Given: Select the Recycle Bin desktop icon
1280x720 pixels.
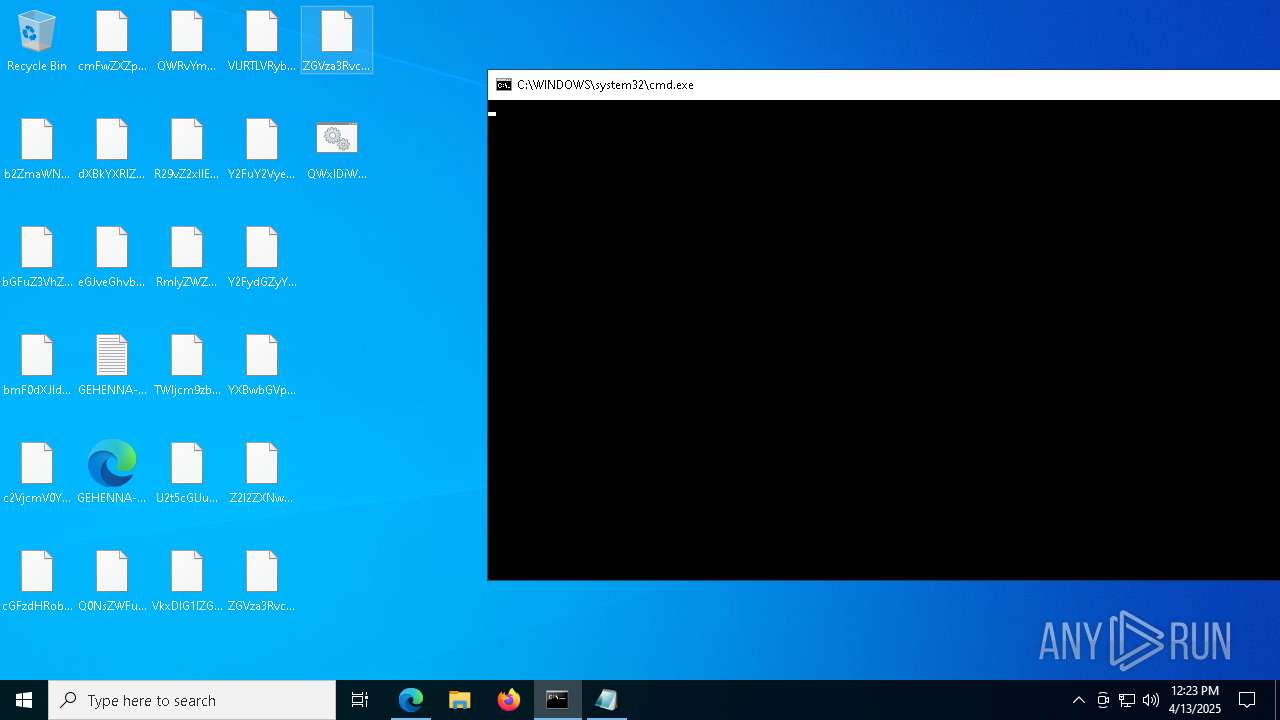Looking at the screenshot, I should pyautogui.click(x=37, y=41).
